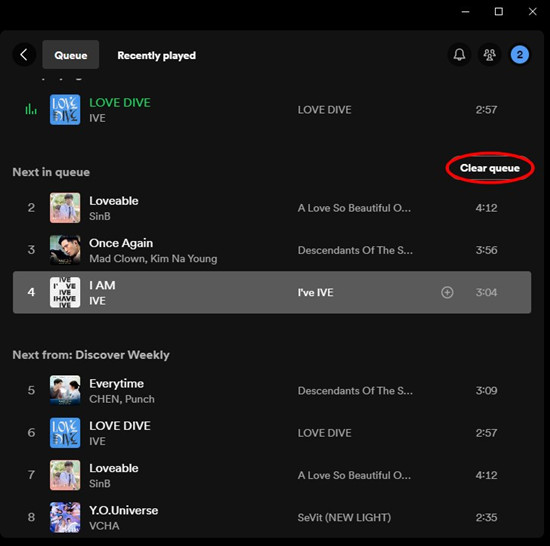
Task: Open the SeVit (NEW LIGHT) album link
Action: click(x=344, y=518)
